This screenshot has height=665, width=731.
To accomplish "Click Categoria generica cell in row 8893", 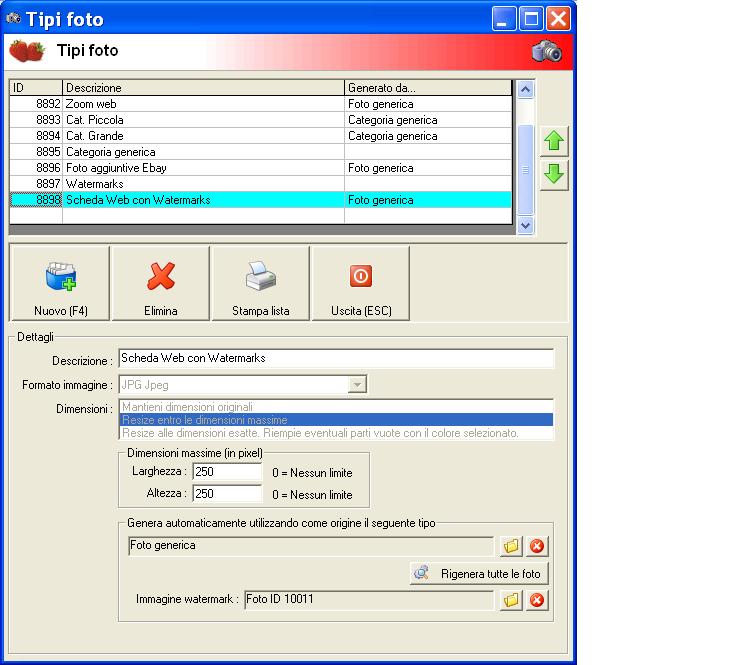I will 428,120.
